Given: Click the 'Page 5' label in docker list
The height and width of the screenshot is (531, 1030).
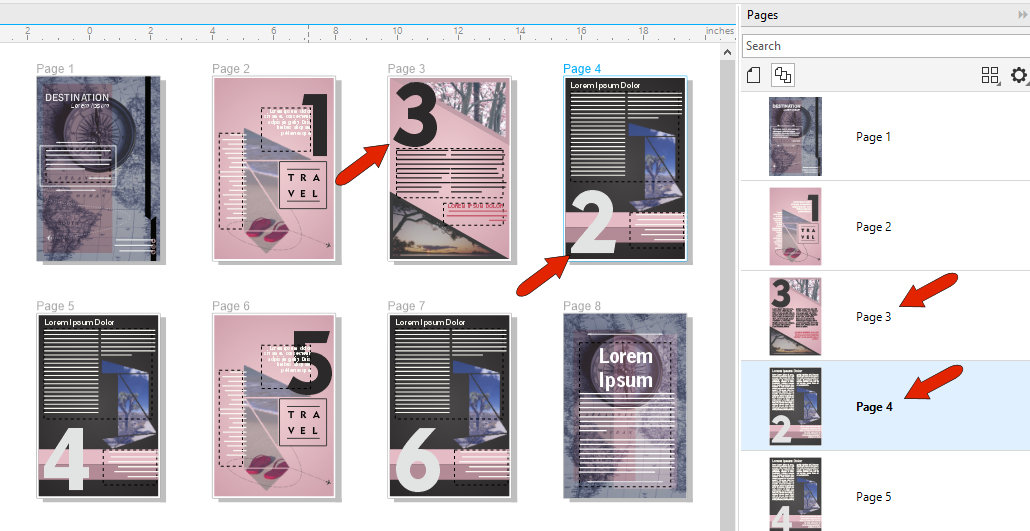Looking at the screenshot, I should [873, 497].
